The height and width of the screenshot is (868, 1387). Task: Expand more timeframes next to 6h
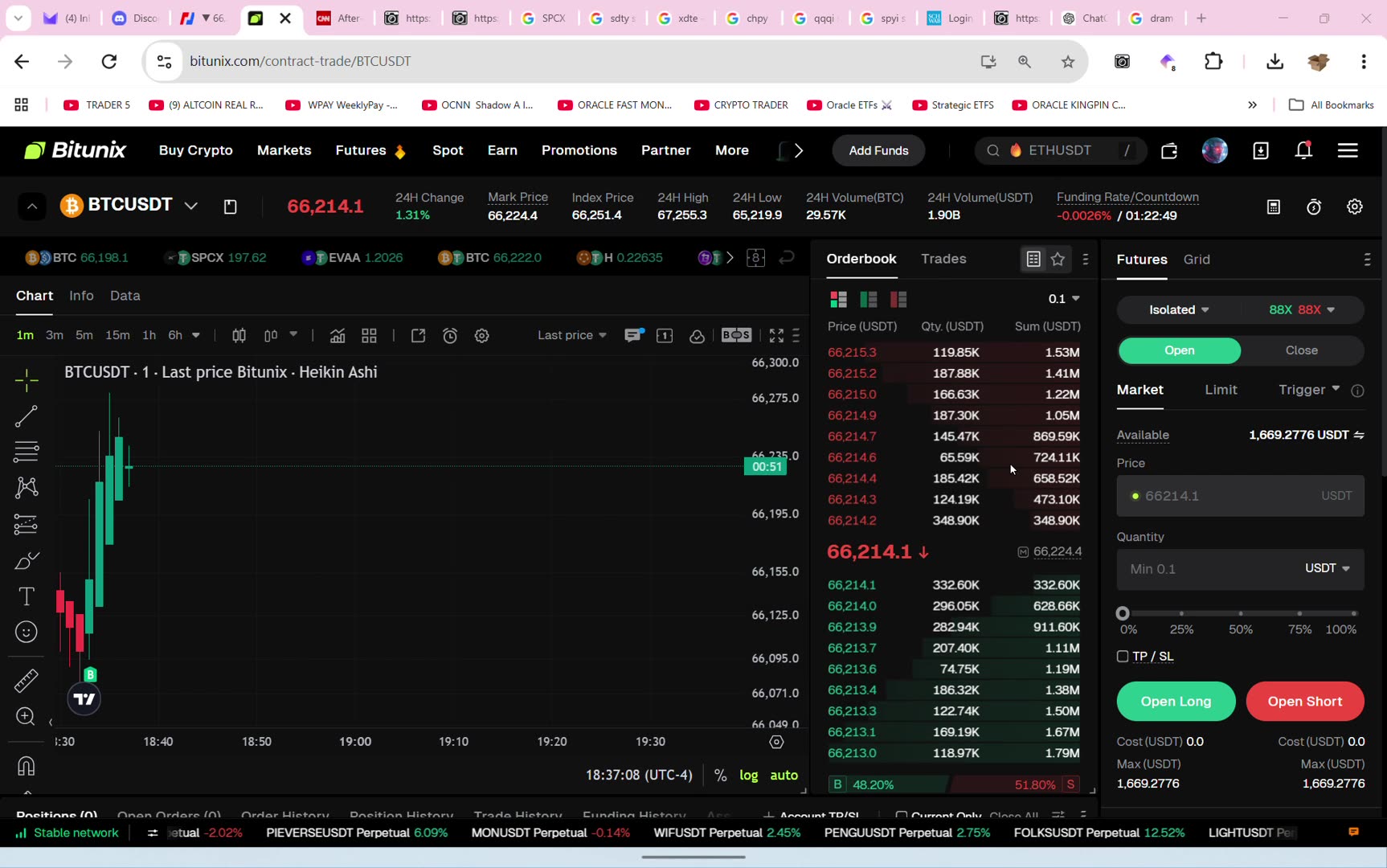point(195,335)
